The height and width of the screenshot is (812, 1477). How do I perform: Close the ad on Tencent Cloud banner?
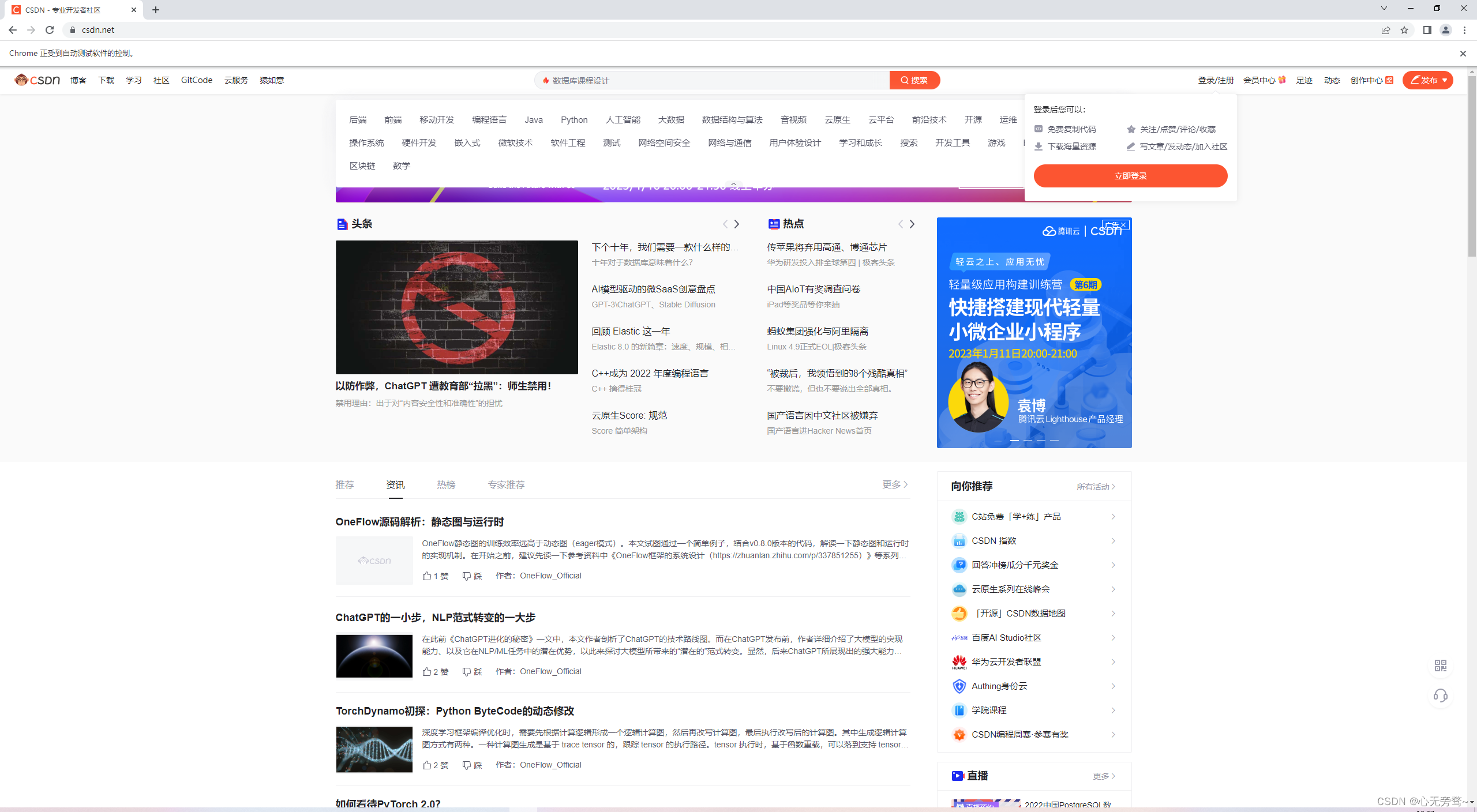tap(1123, 225)
